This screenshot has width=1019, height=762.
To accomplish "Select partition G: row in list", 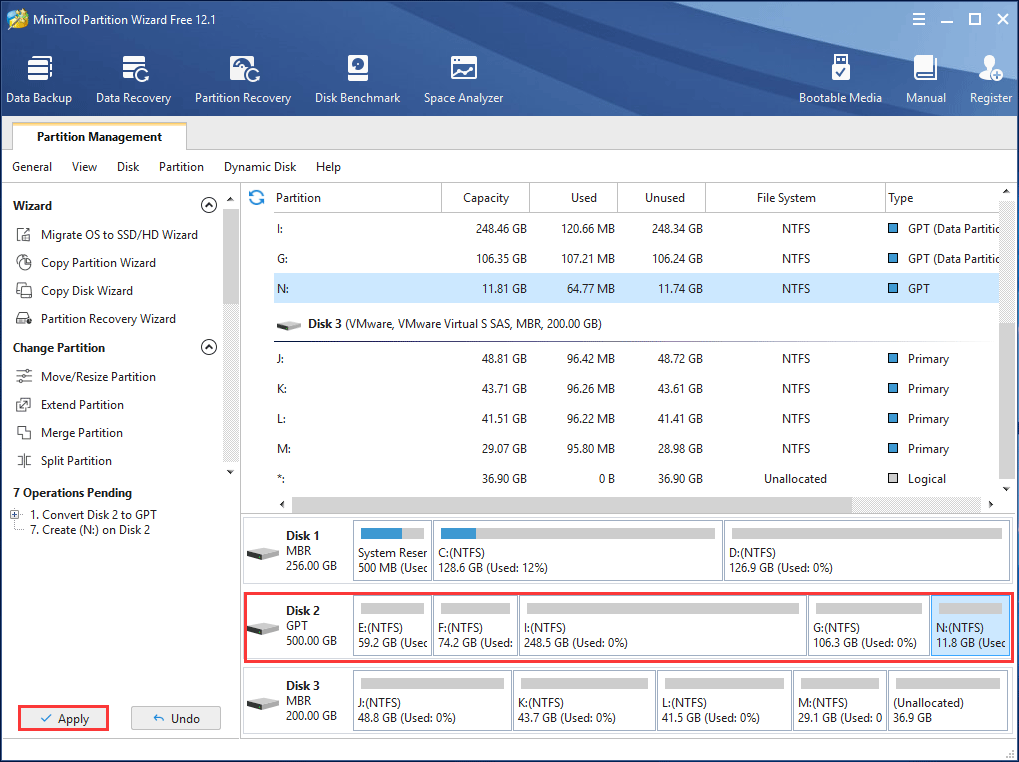I will [636, 259].
